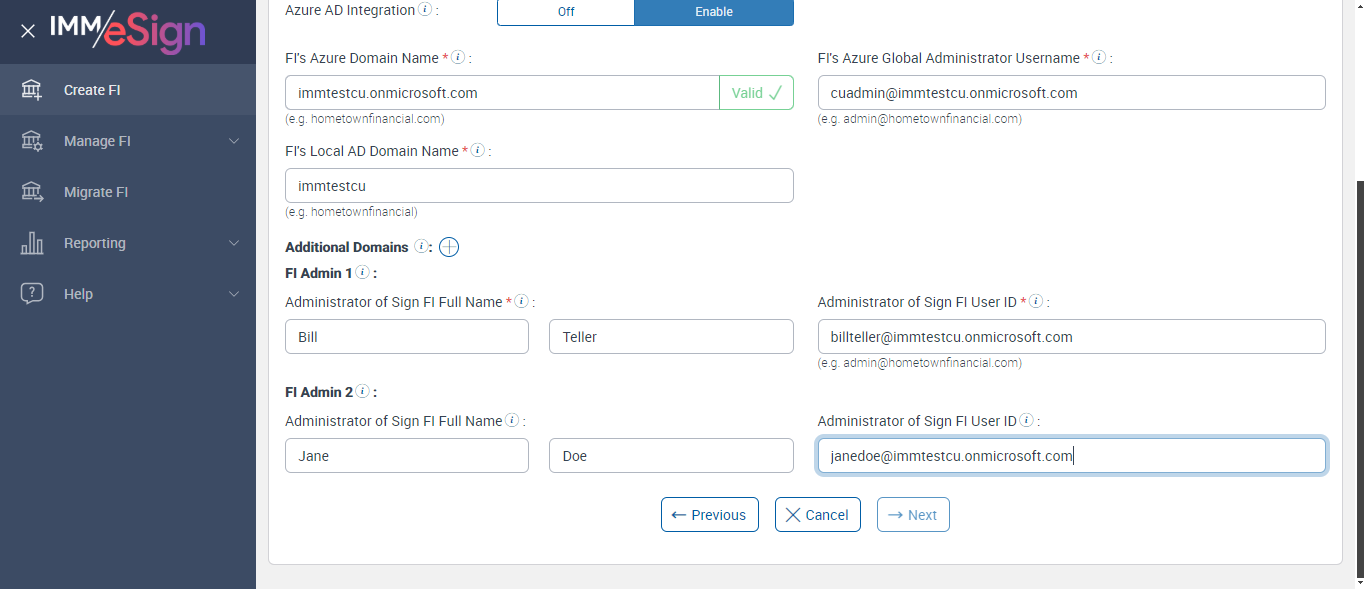Image resolution: width=1366 pixels, height=589 pixels.
Task: Edit the billteller User ID field
Action: click(1071, 337)
